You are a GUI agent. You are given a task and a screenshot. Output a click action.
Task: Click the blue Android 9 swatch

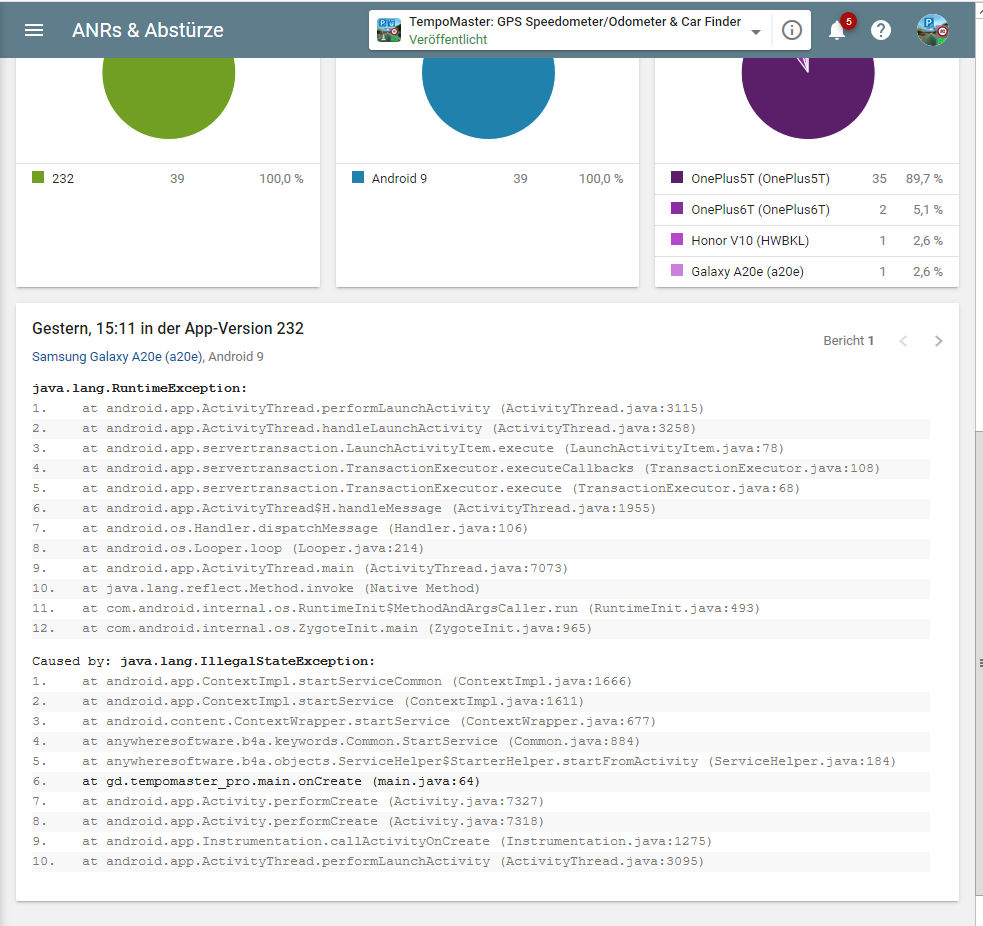coord(358,177)
